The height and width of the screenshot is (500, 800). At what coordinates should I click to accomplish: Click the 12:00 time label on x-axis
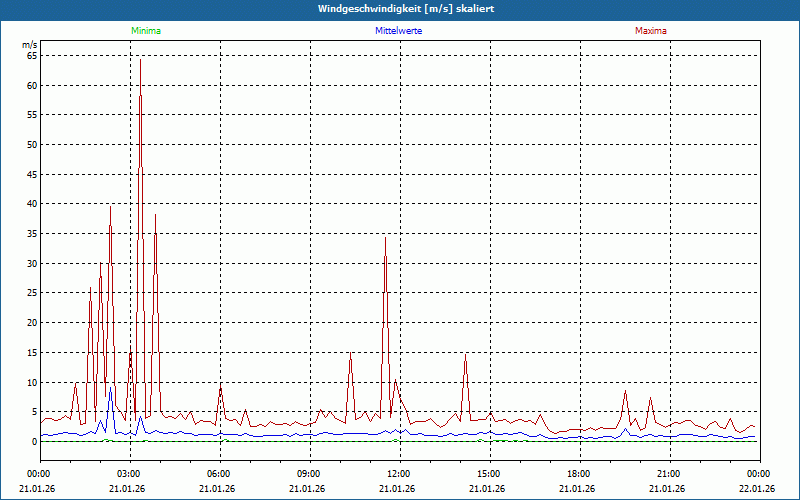click(398, 474)
